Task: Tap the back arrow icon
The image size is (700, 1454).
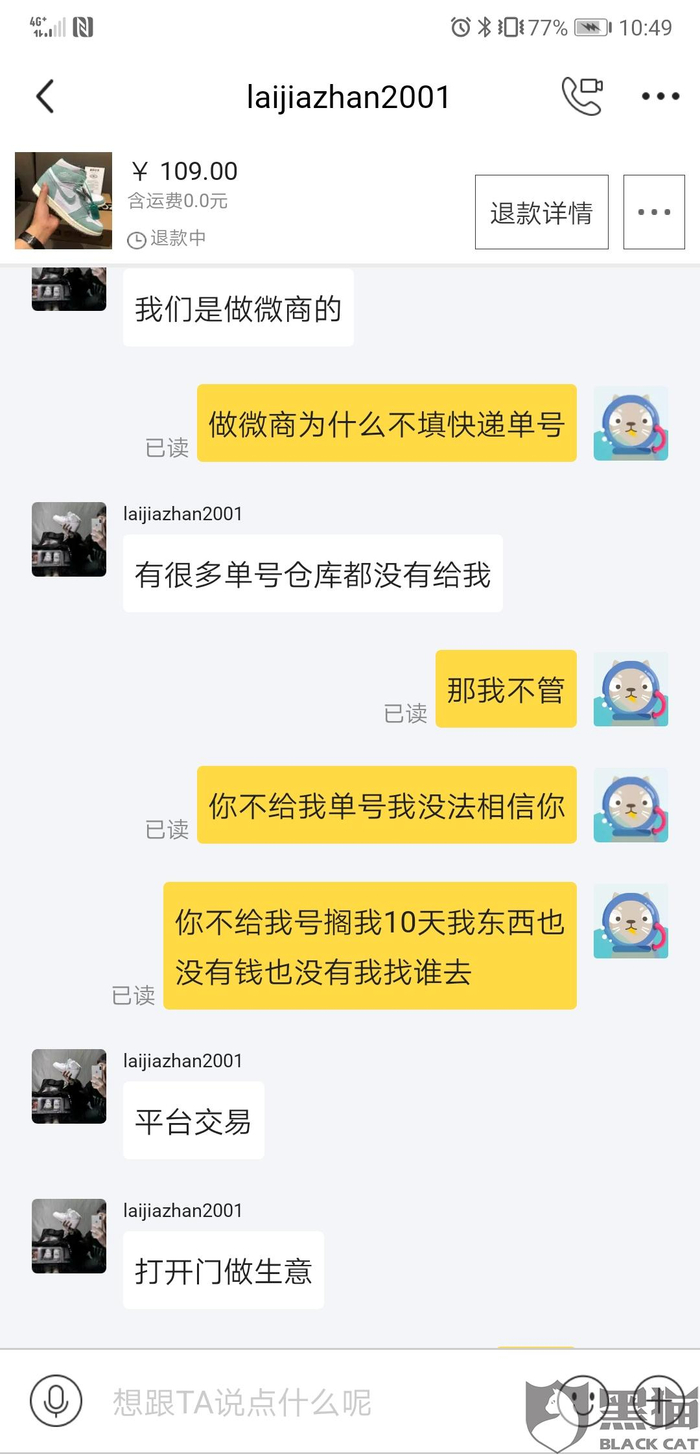Action: (x=44, y=97)
